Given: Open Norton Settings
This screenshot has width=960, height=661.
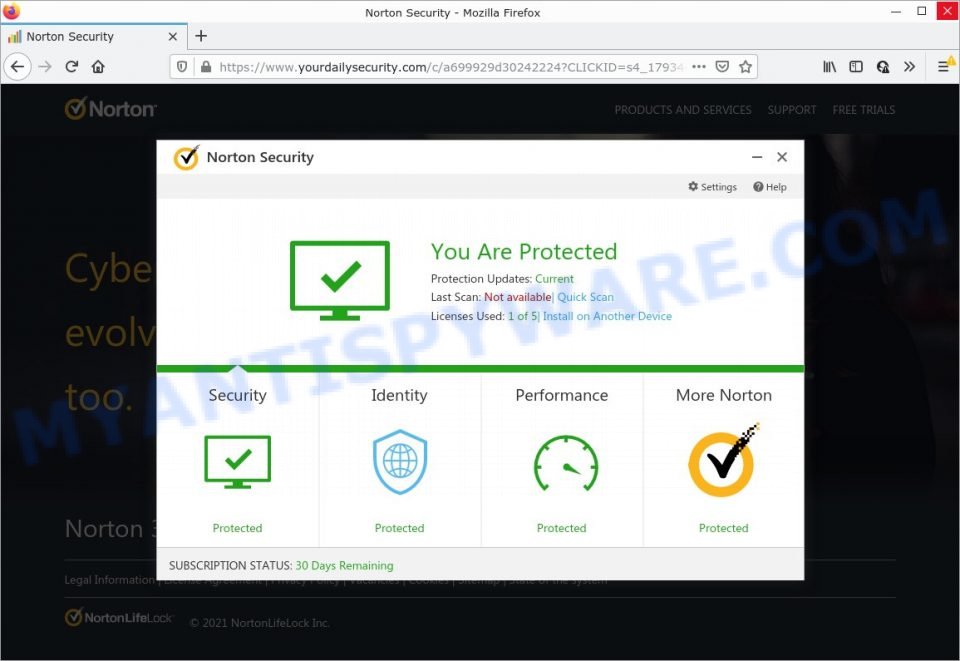Looking at the screenshot, I should click(x=712, y=187).
